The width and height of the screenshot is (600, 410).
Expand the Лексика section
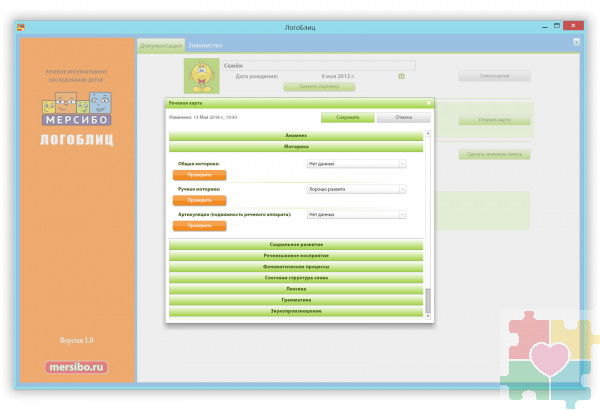[x=296, y=289]
